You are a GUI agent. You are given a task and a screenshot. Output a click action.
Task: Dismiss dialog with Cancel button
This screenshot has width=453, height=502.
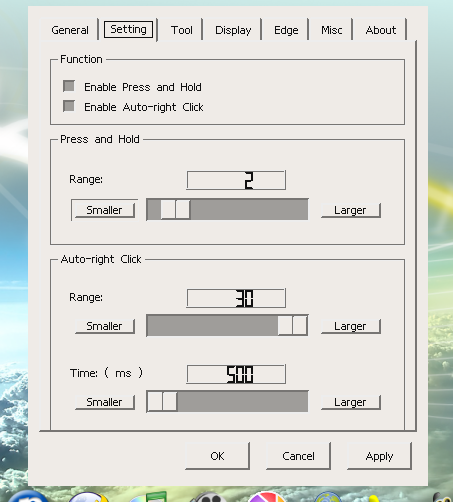[x=298, y=456]
